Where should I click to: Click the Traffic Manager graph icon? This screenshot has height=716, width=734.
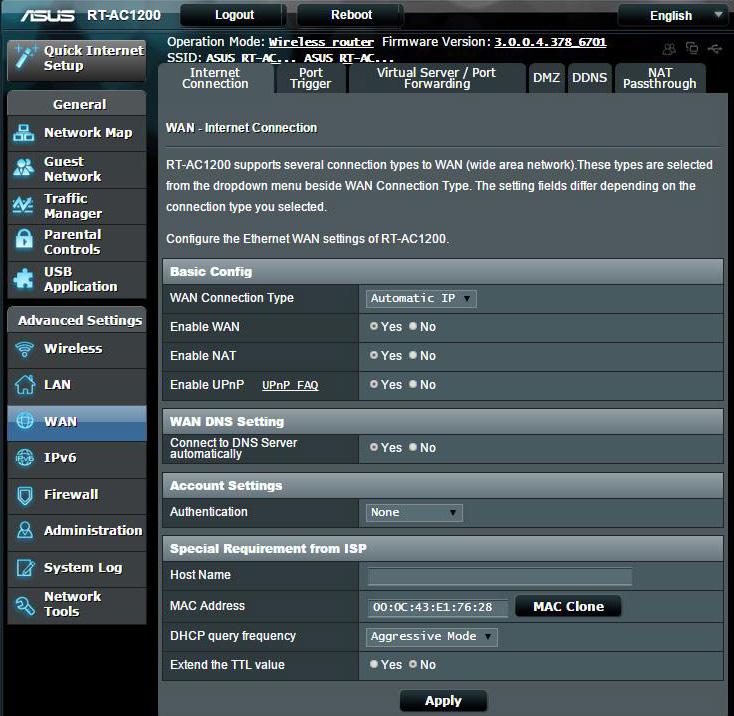coord(22,205)
